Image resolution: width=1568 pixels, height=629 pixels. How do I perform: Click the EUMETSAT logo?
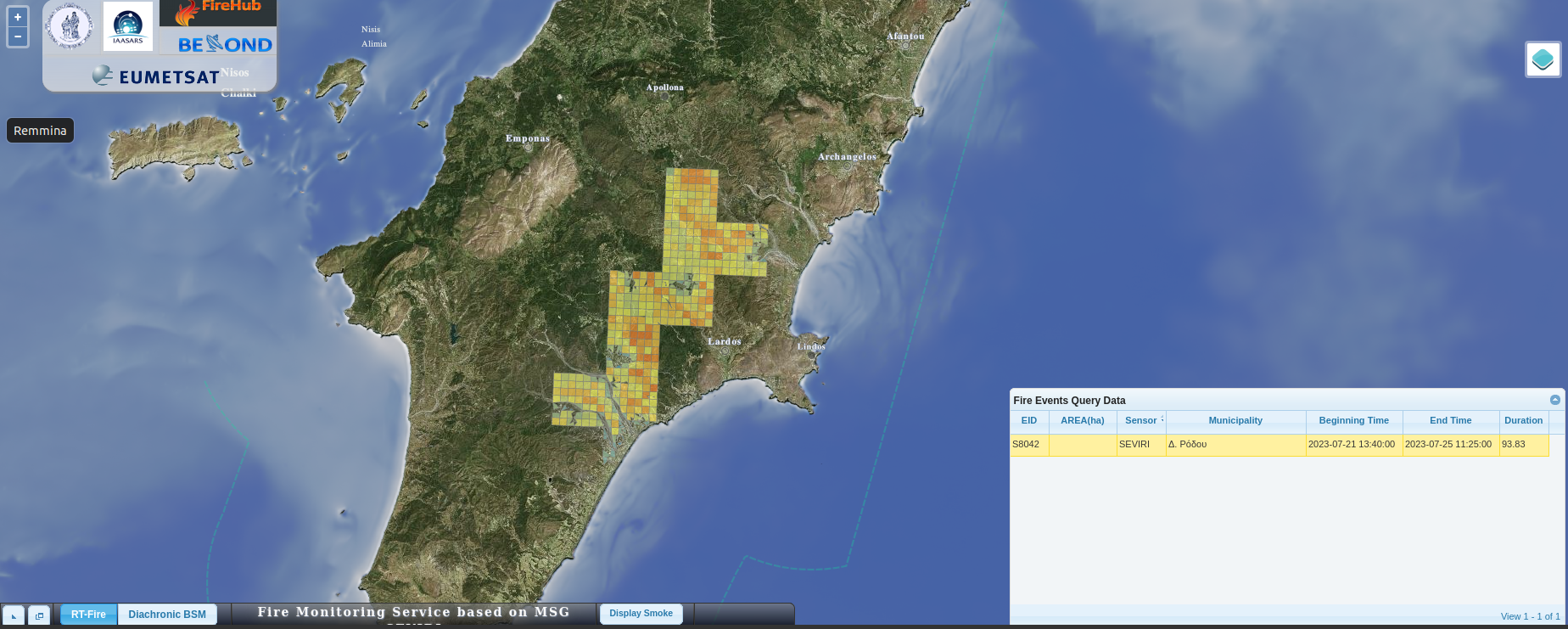157,76
